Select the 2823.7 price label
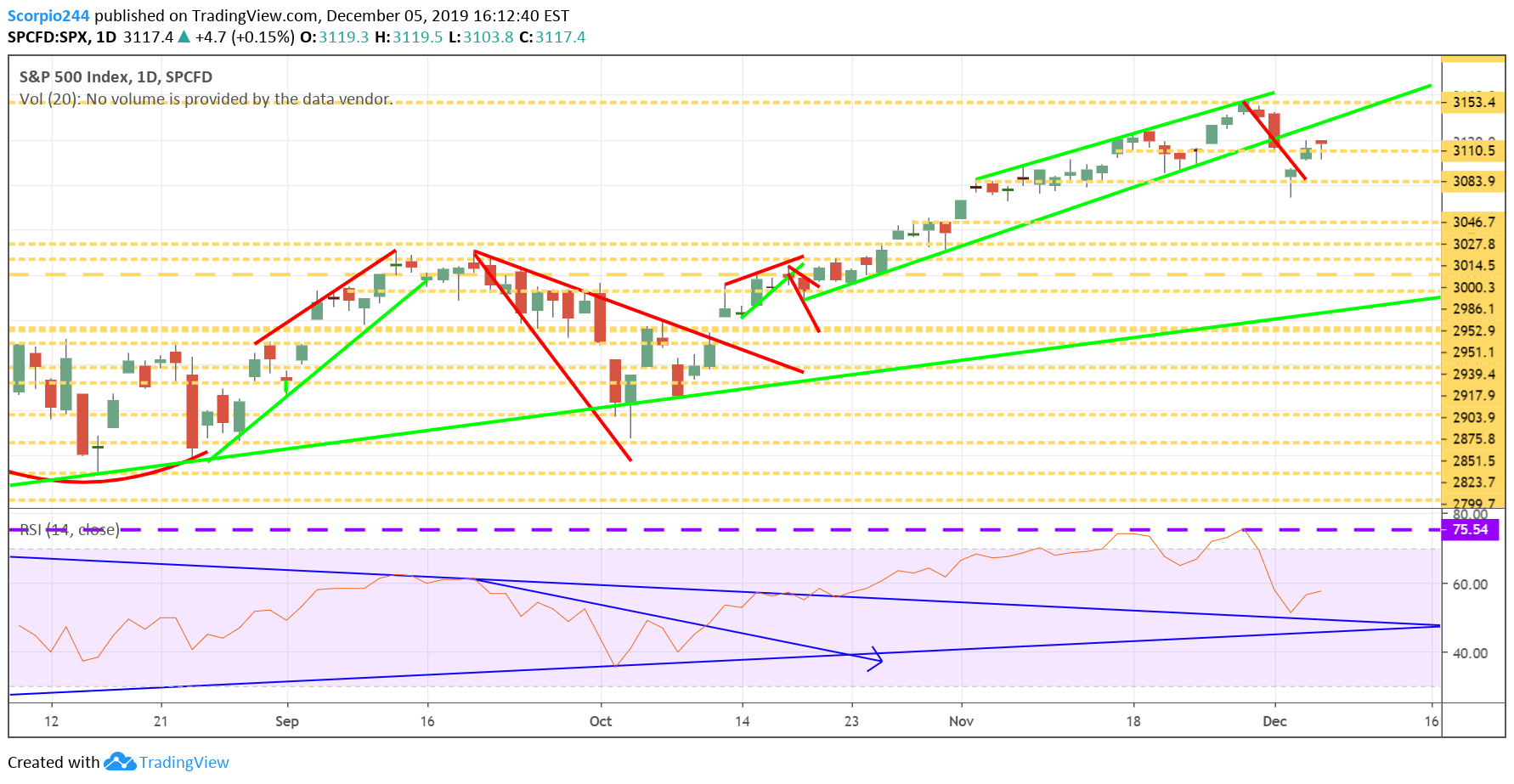Image resolution: width=1514 pixels, height=784 pixels. tap(1473, 482)
